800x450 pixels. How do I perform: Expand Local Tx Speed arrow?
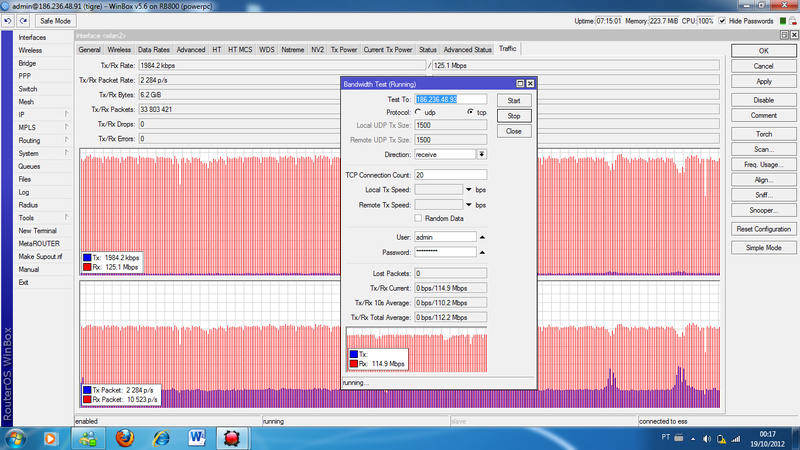(x=468, y=190)
